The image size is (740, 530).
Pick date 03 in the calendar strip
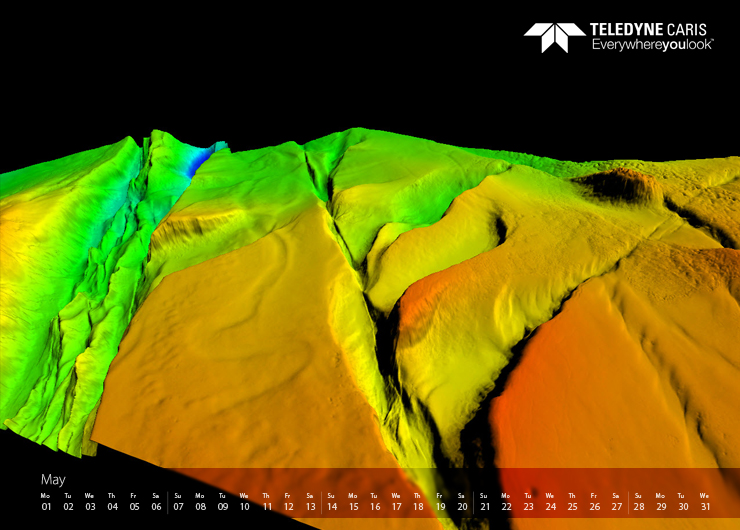point(90,507)
